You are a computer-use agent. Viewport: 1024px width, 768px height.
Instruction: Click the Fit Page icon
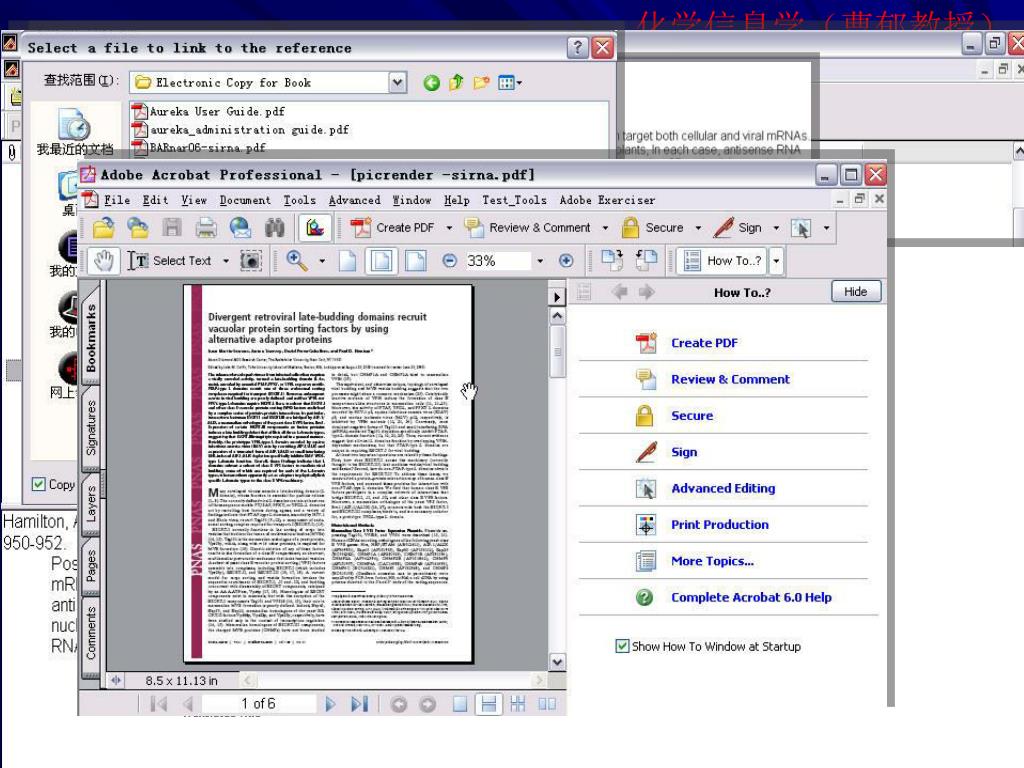click(381, 261)
